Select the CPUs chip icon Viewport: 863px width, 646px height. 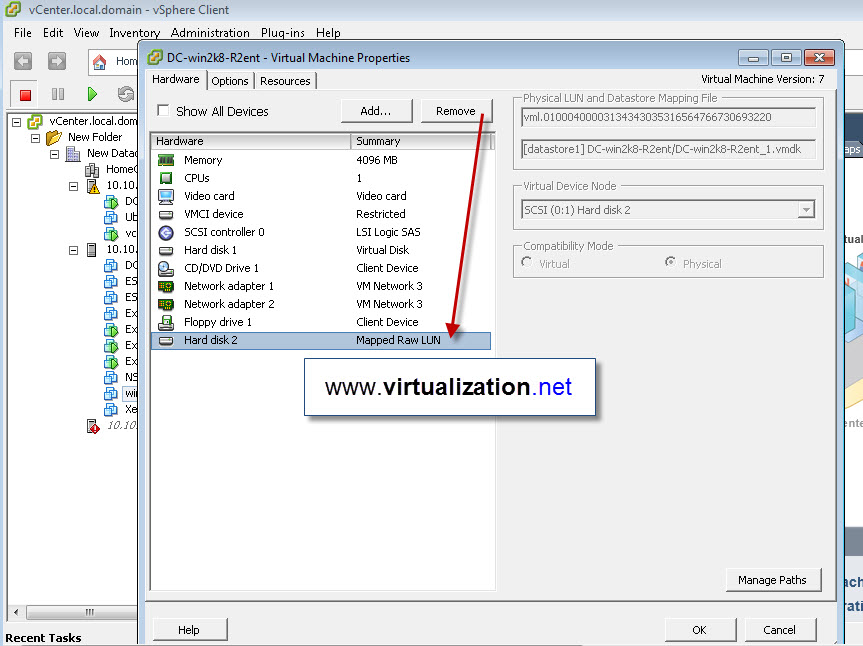pyautogui.click(x=166, y=178)
